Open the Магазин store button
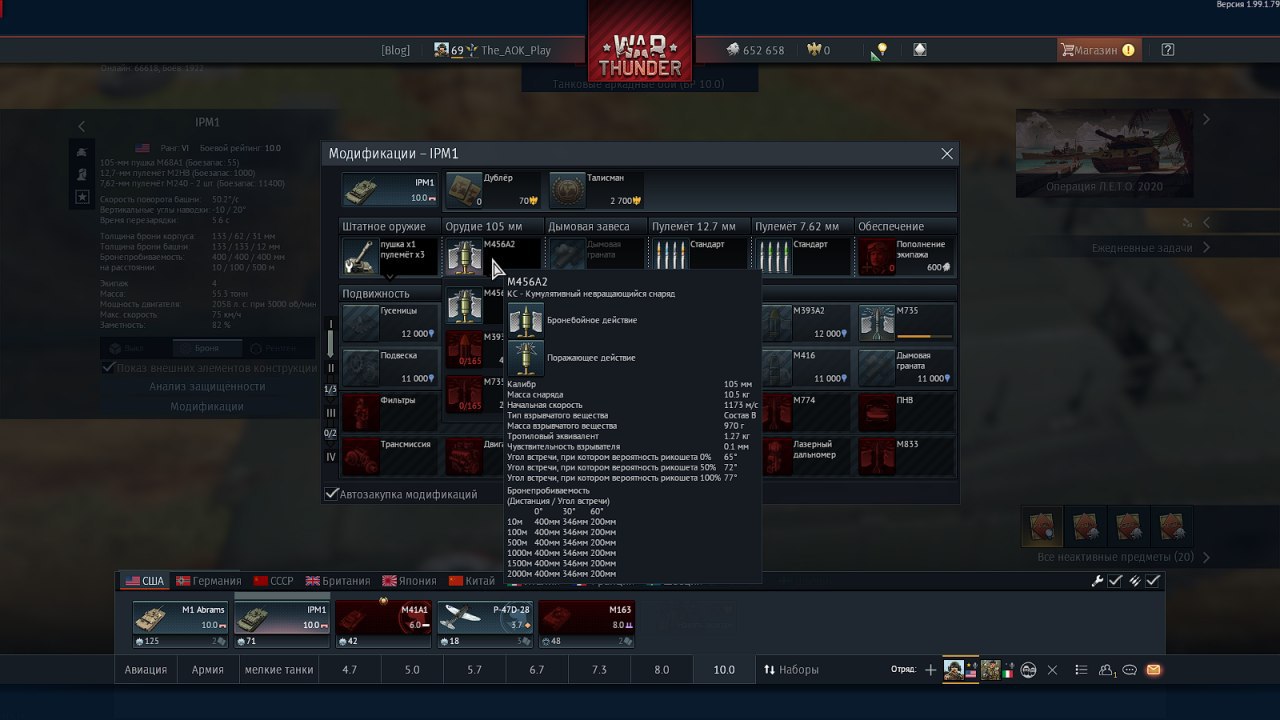 point(1097,50)
